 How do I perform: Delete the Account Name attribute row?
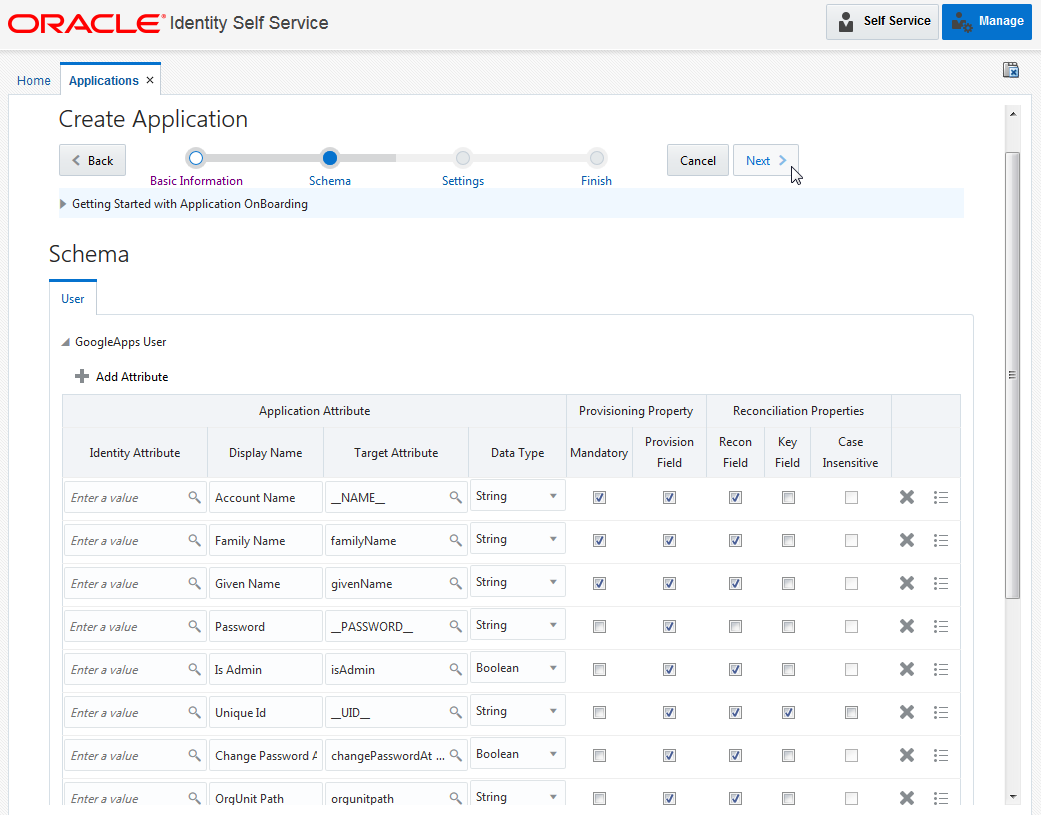click(x=907, y=497)
